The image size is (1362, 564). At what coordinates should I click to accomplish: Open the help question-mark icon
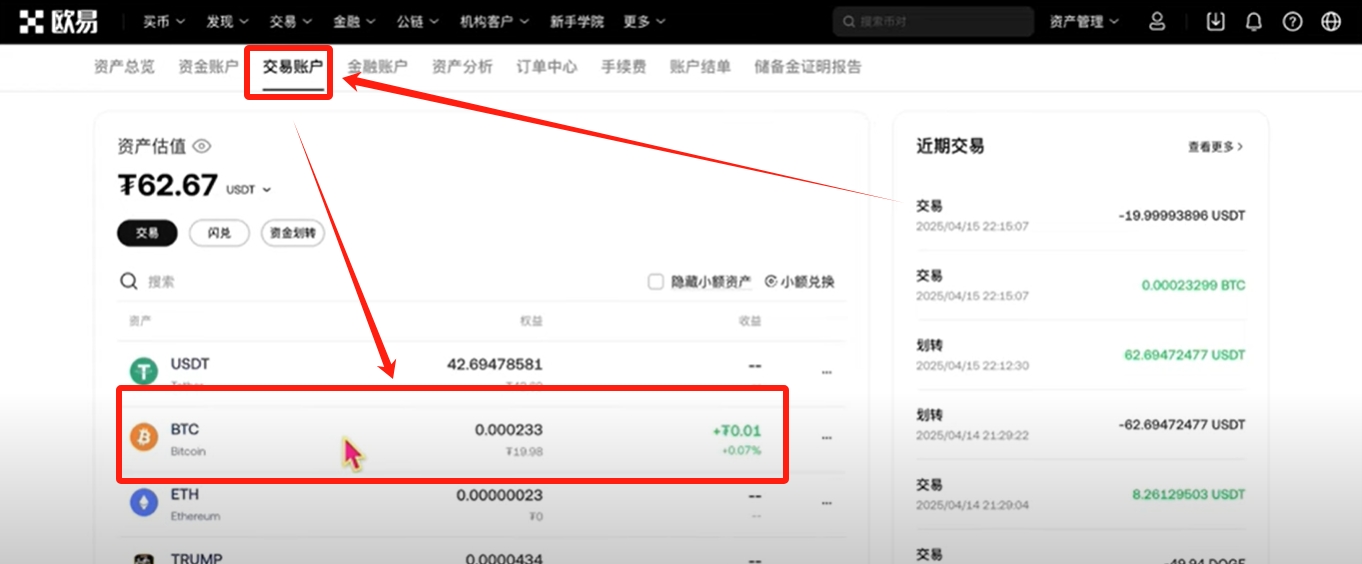point(1292,21)
